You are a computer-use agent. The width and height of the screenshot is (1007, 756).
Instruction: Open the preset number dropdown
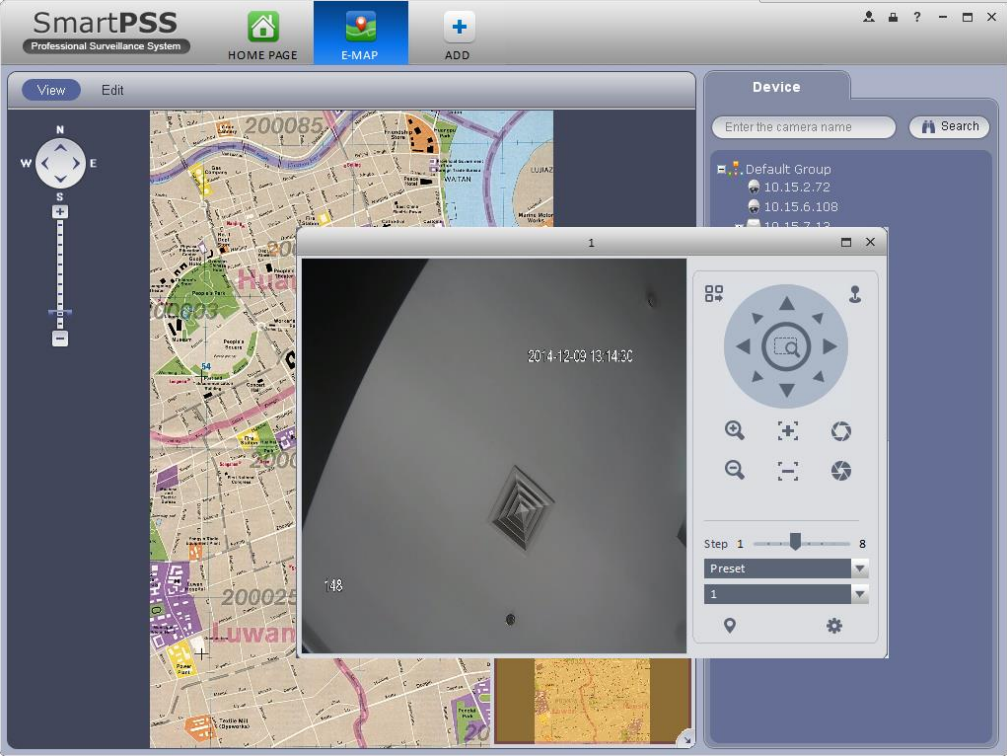(859, 594)
